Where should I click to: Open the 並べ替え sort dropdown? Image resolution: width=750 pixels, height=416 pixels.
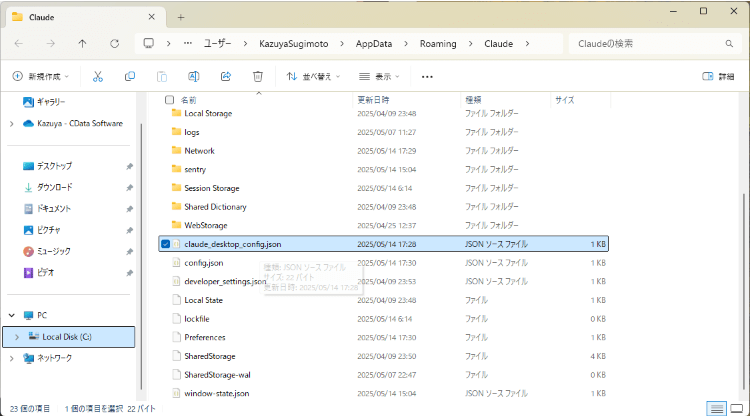313,77
